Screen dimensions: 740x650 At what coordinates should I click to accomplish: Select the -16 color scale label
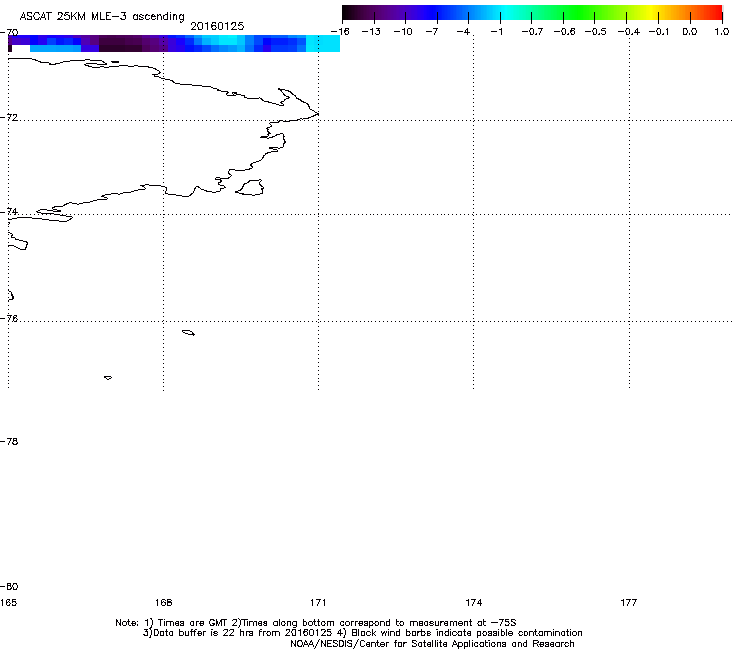(340, 32)
